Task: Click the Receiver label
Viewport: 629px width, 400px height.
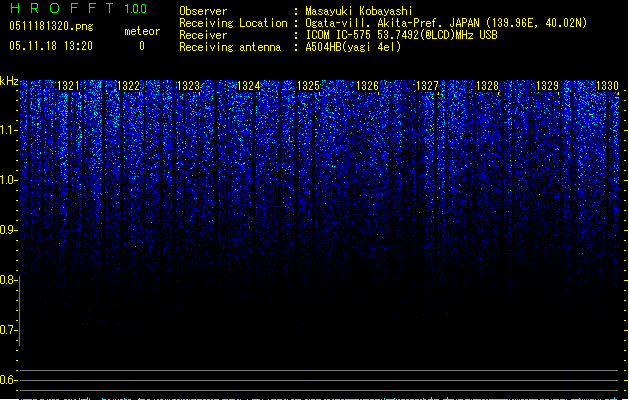Action: click(x=203, y=35)
